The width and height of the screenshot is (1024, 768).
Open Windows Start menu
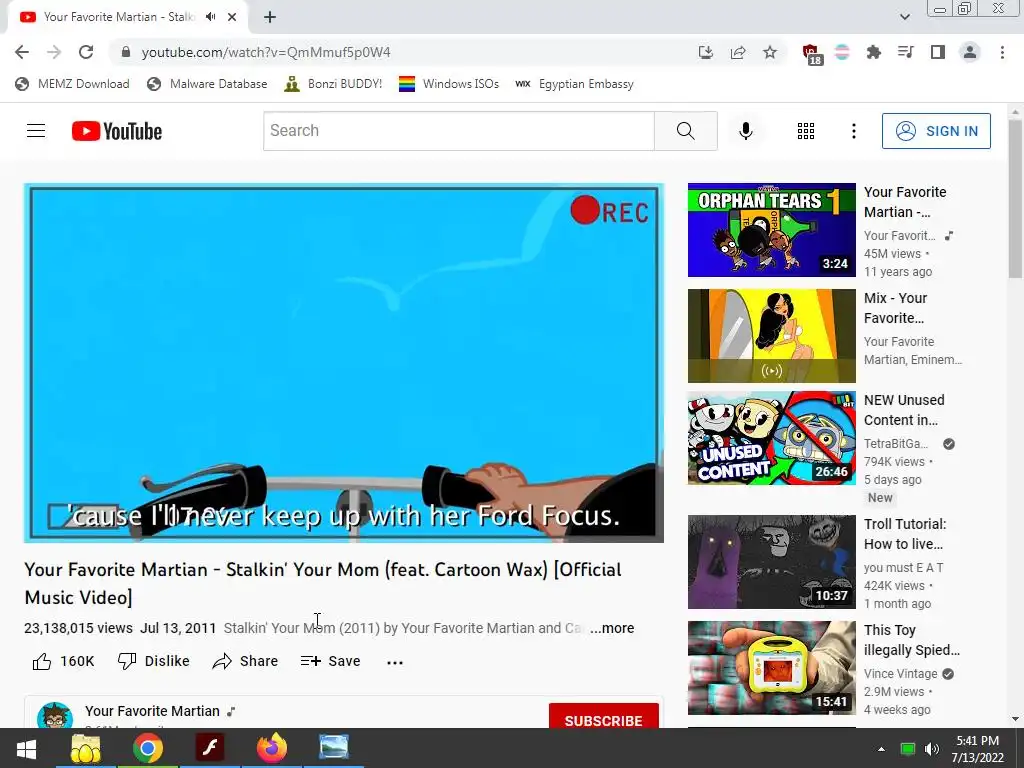coord(26,748)
